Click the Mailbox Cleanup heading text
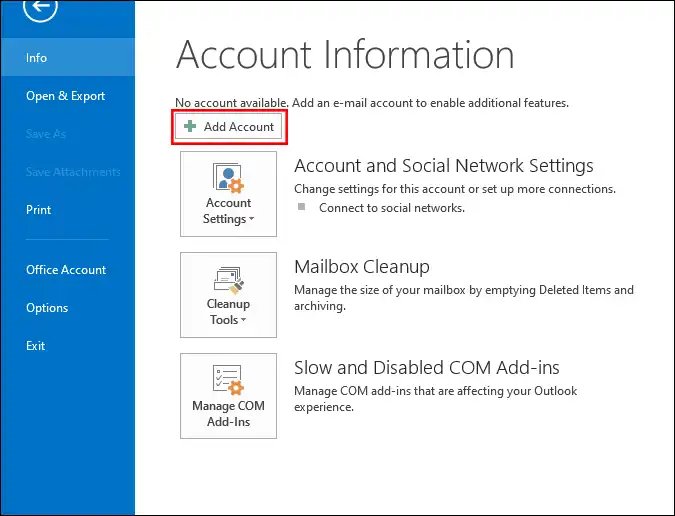675x516 pixels. 362,267
